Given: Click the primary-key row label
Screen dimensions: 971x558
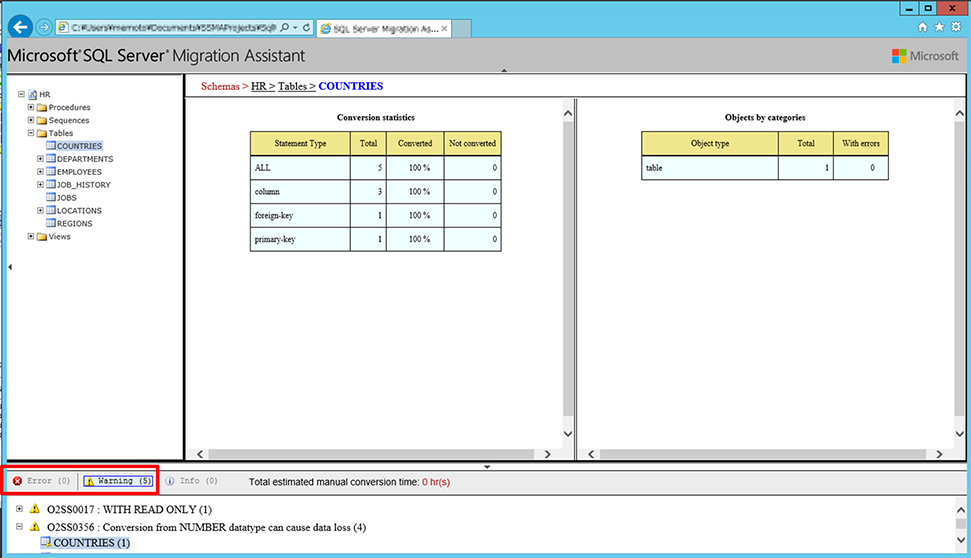Looking at the screenshot, I should [x=275, y=239].
